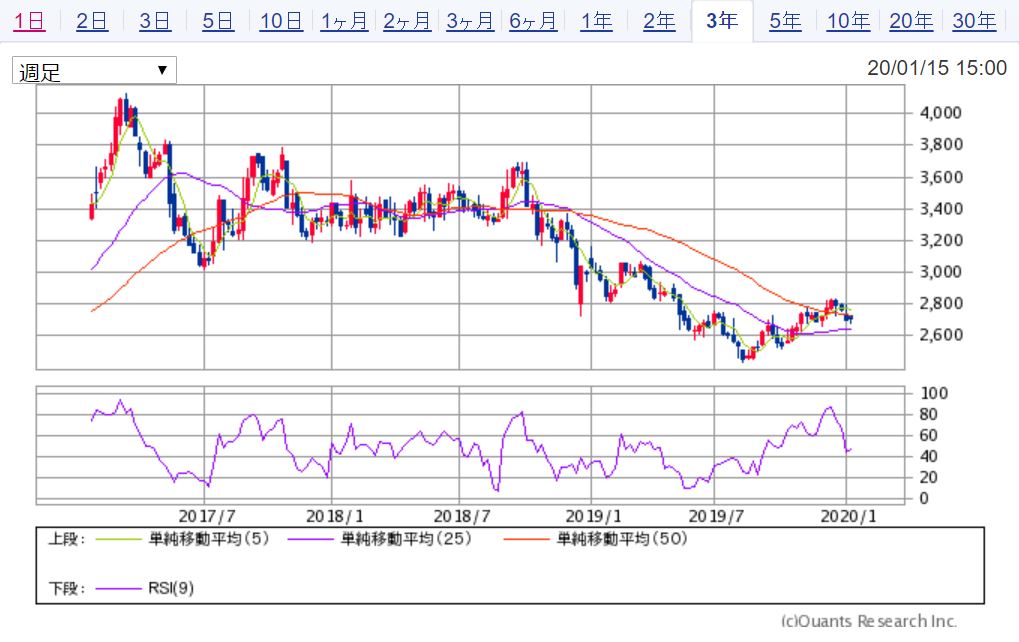Click the 上段: legend label

point(67,539)
